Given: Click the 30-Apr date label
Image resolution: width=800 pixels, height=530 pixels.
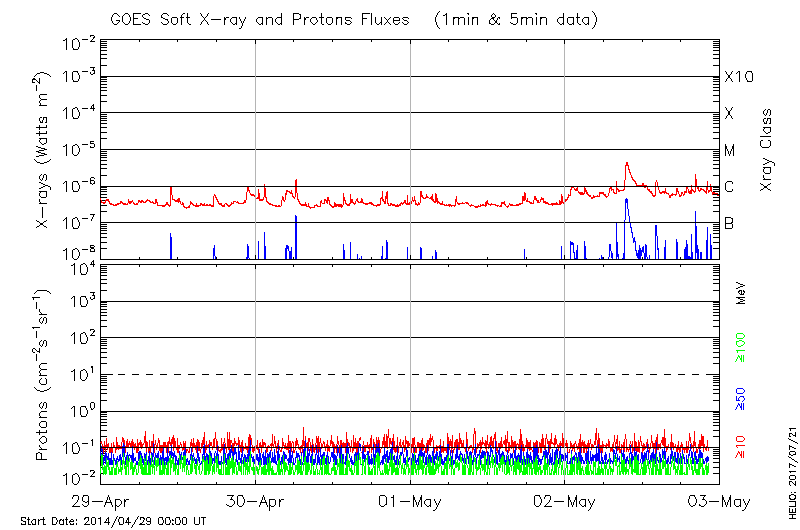Looking at the screenshot, I should pyautogui.click(x=256, y=500).
